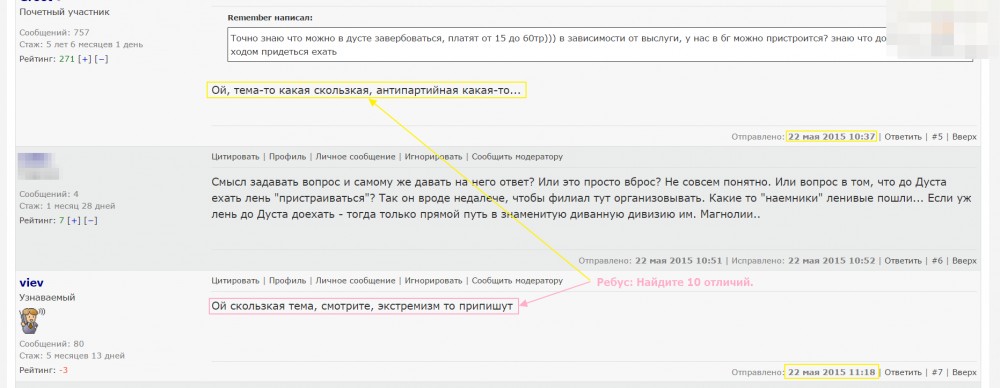The image size is (1000, 388).
Task: Open Профиль above viev's post
Action: click(x=288, y=280)
